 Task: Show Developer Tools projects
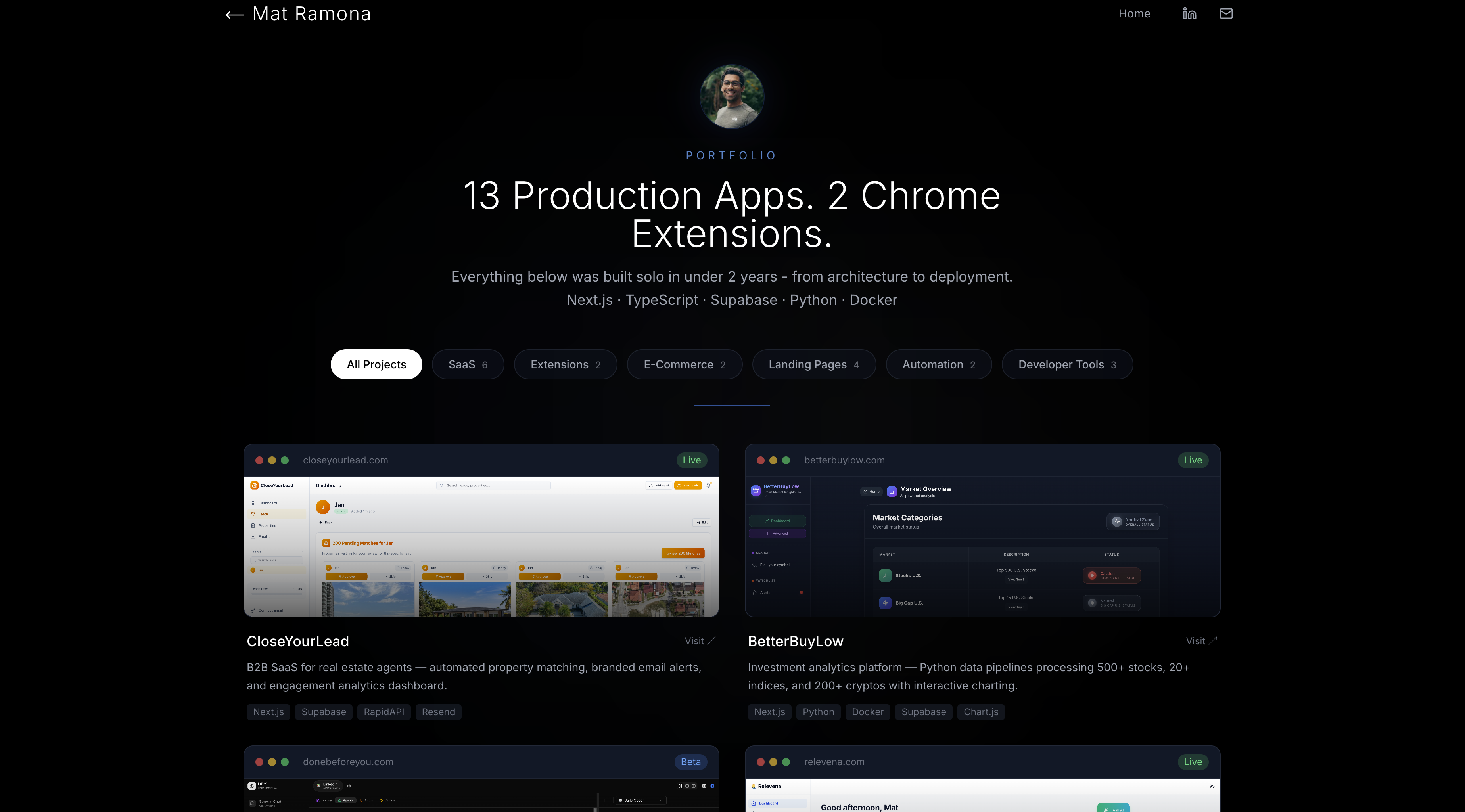1067,364
